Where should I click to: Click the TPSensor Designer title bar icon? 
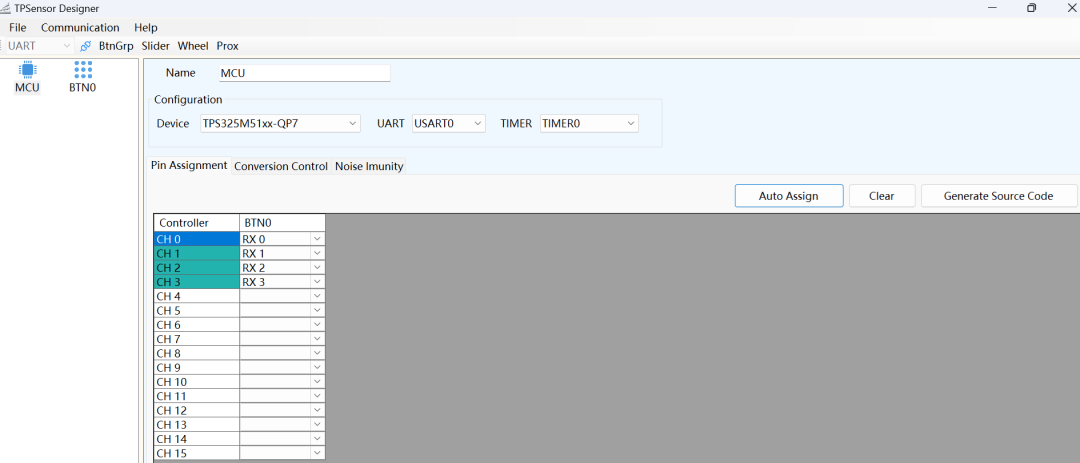(7, 8)
